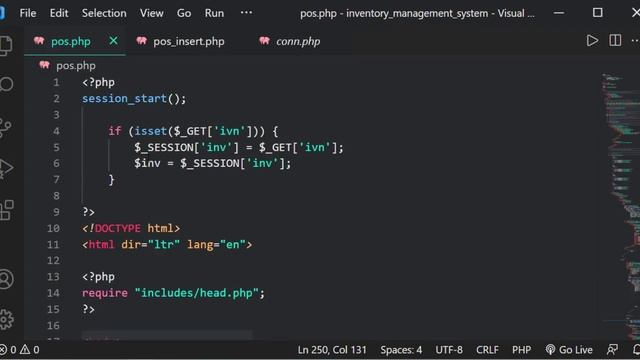Click on session_start in line 2

click(124, 98)
